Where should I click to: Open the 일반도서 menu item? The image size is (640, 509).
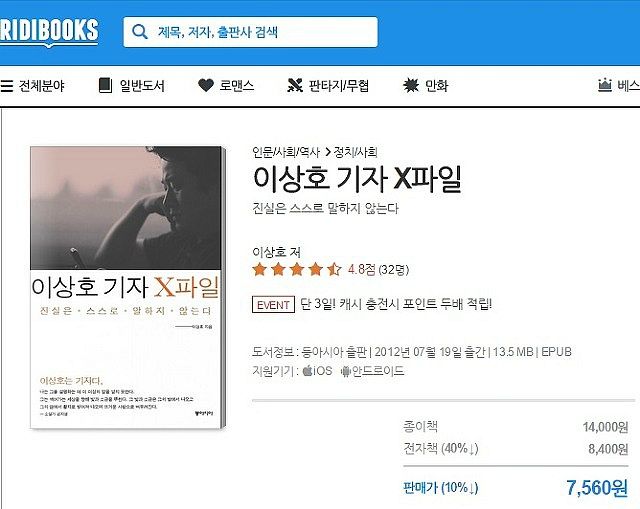coord(142,86)
